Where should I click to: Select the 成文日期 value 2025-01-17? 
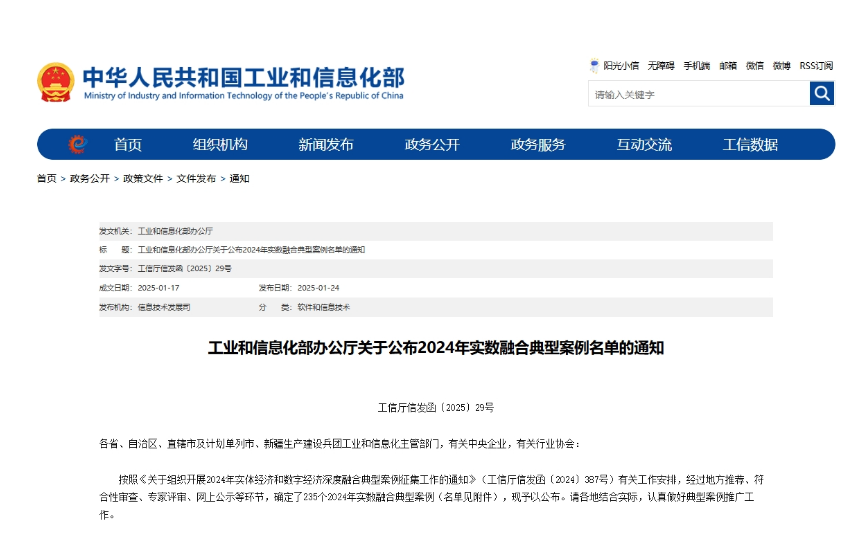click(158, 288)
